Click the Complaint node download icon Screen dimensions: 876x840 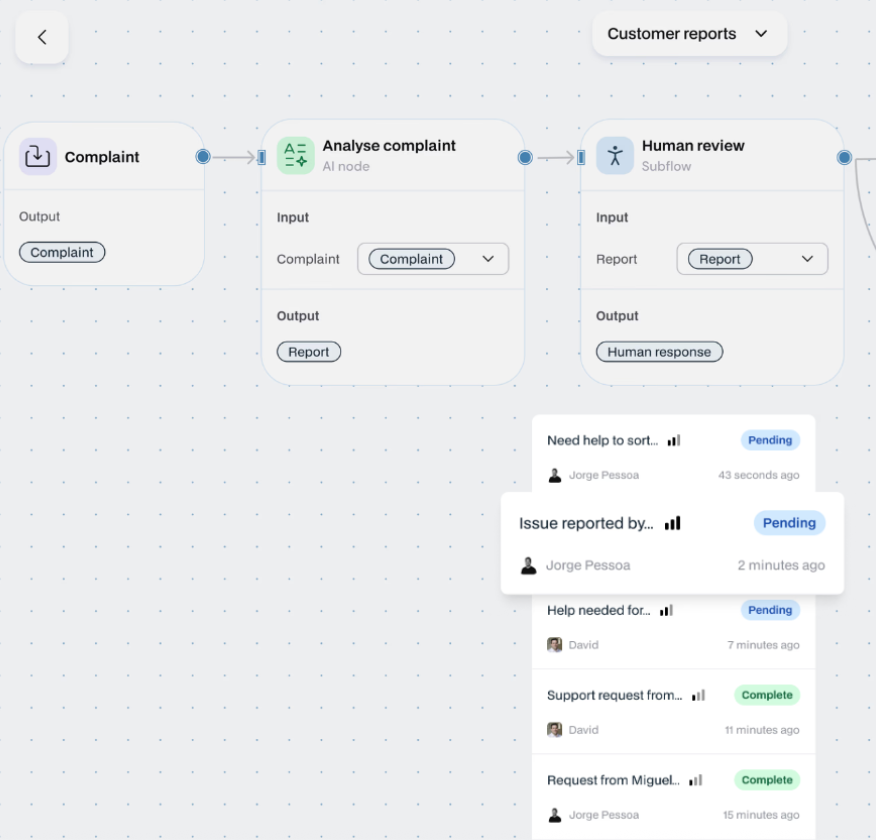pos(38,157)
